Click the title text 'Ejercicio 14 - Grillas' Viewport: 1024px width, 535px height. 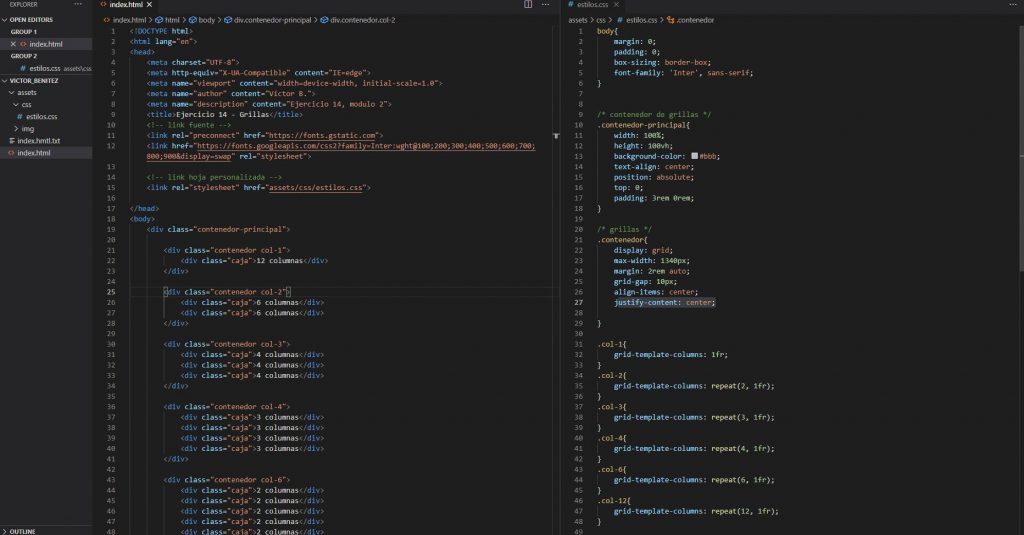click(223, 114)
